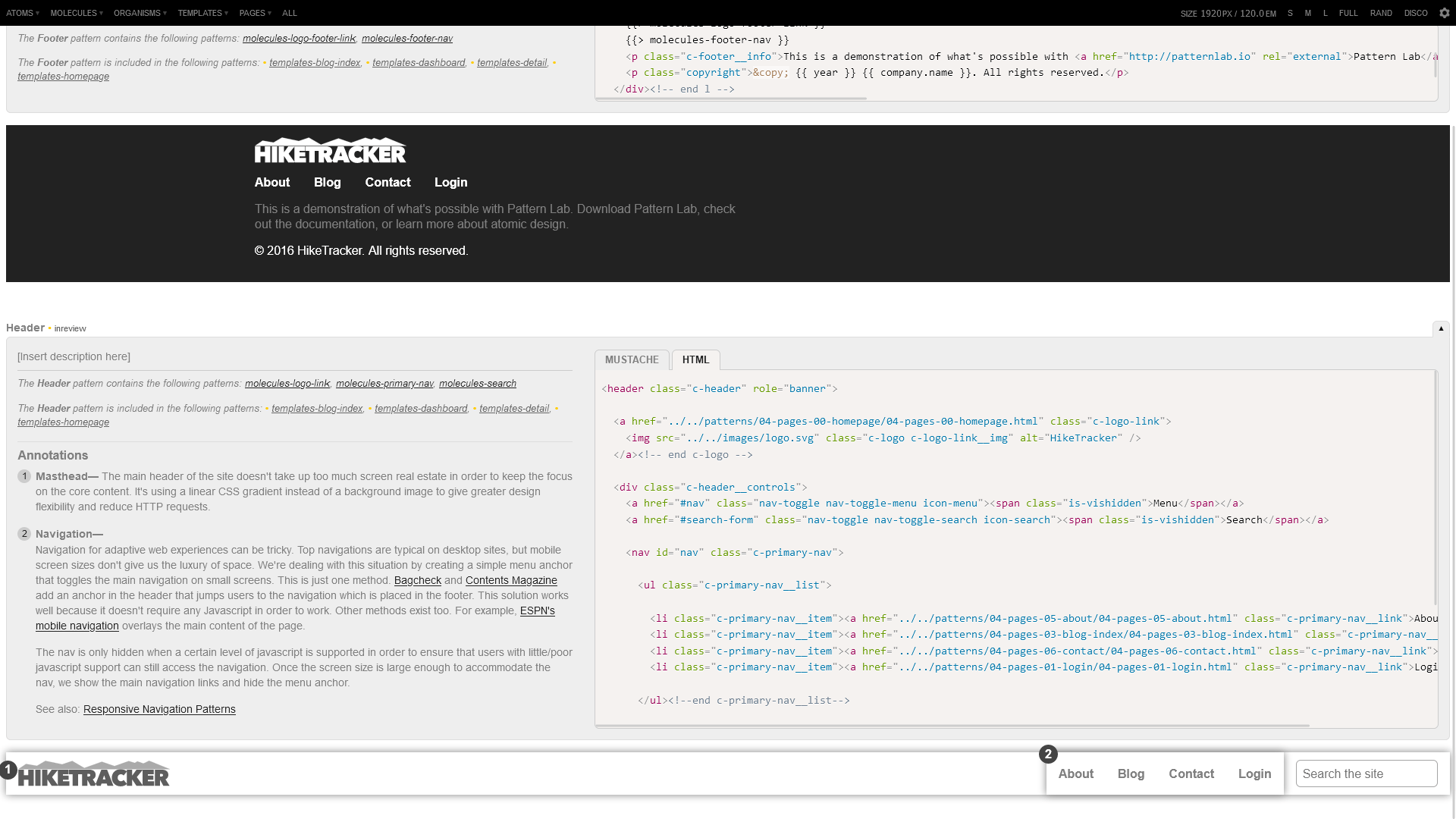The width and height of the screenshot is (1456, 819).
Task: Switch to the MUSTACHE tab
Action: [632, 359]
